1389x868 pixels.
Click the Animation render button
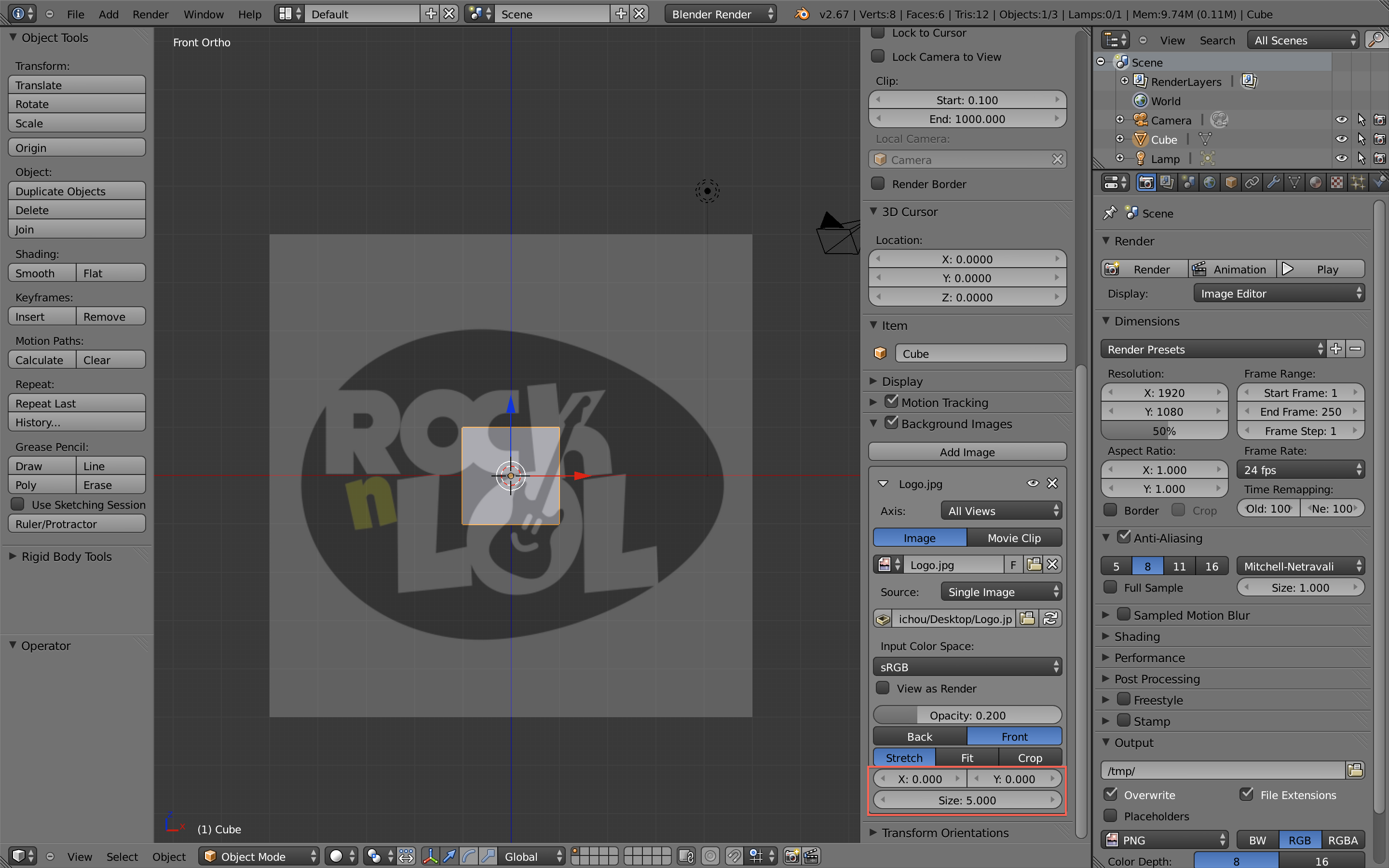[1232, 269]
